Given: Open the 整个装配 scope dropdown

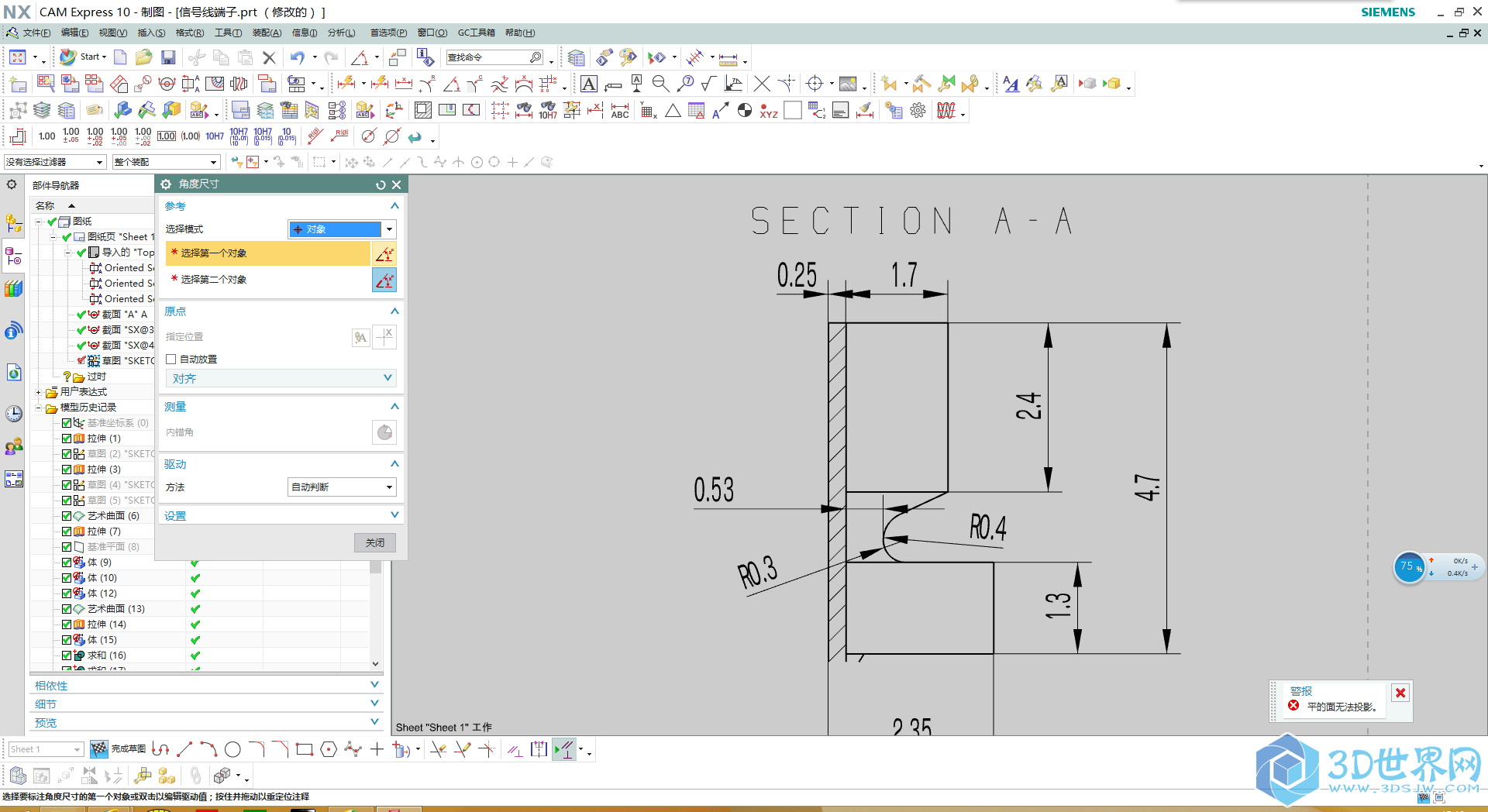Looking at the screenshot, I should 166,162.
